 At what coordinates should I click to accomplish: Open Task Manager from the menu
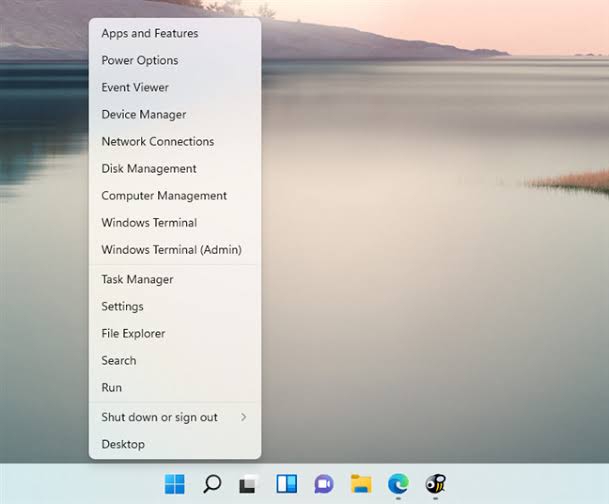(175, 279)
